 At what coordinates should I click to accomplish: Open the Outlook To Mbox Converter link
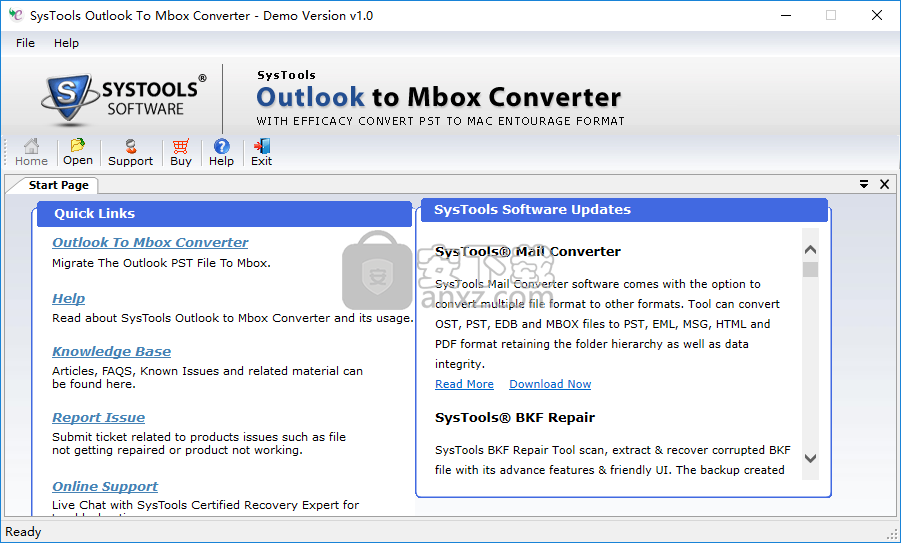pyautogui.click(x=150, y=242)
